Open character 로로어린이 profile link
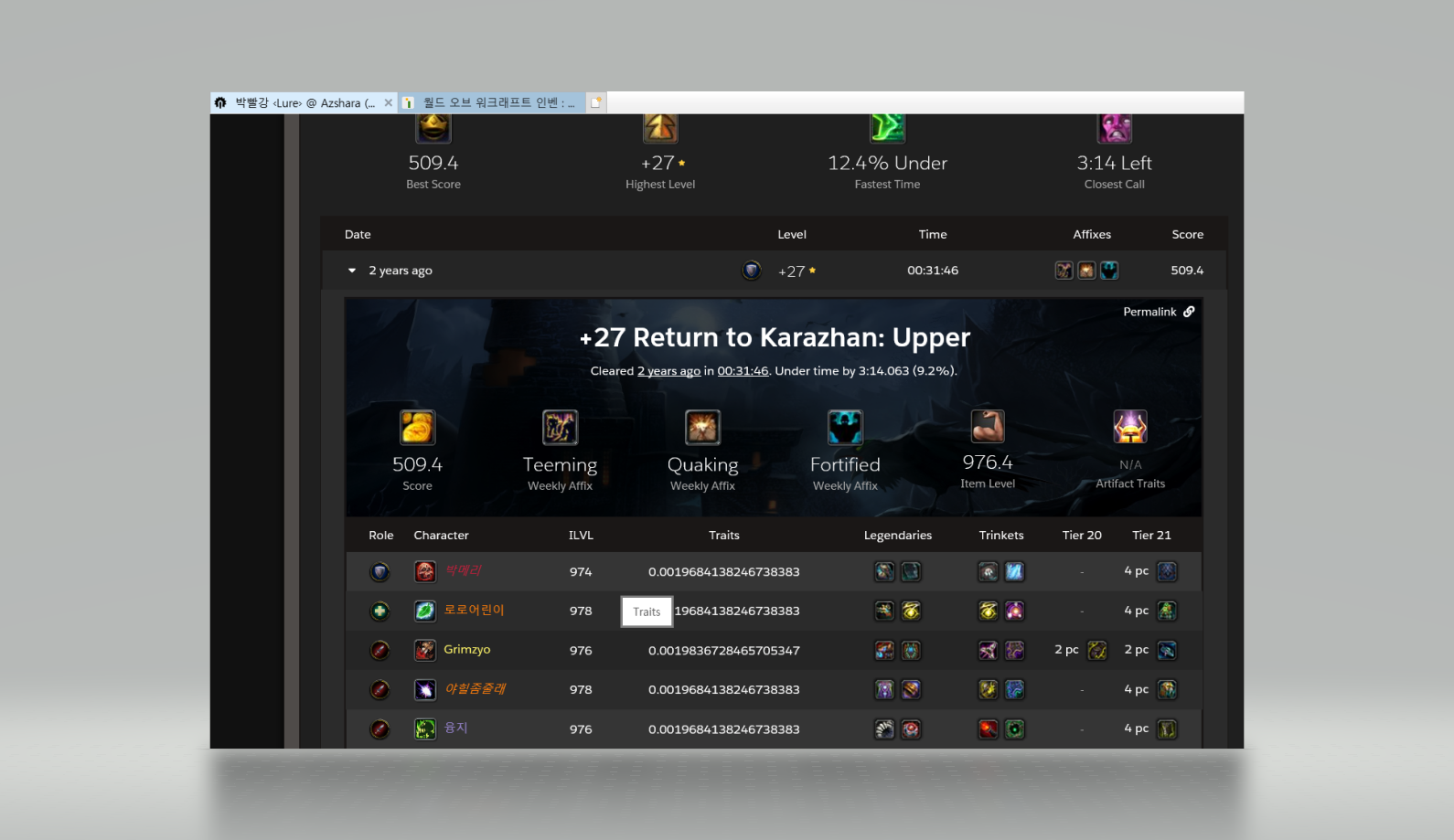 coord(474,611)
